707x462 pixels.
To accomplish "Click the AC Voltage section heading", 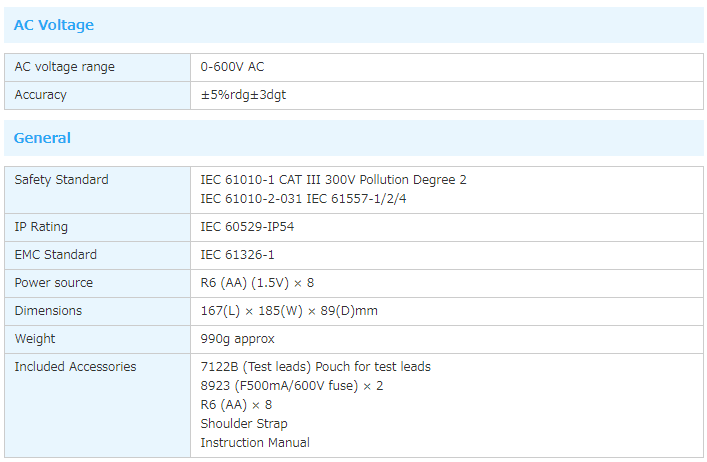I will (54, 25).
